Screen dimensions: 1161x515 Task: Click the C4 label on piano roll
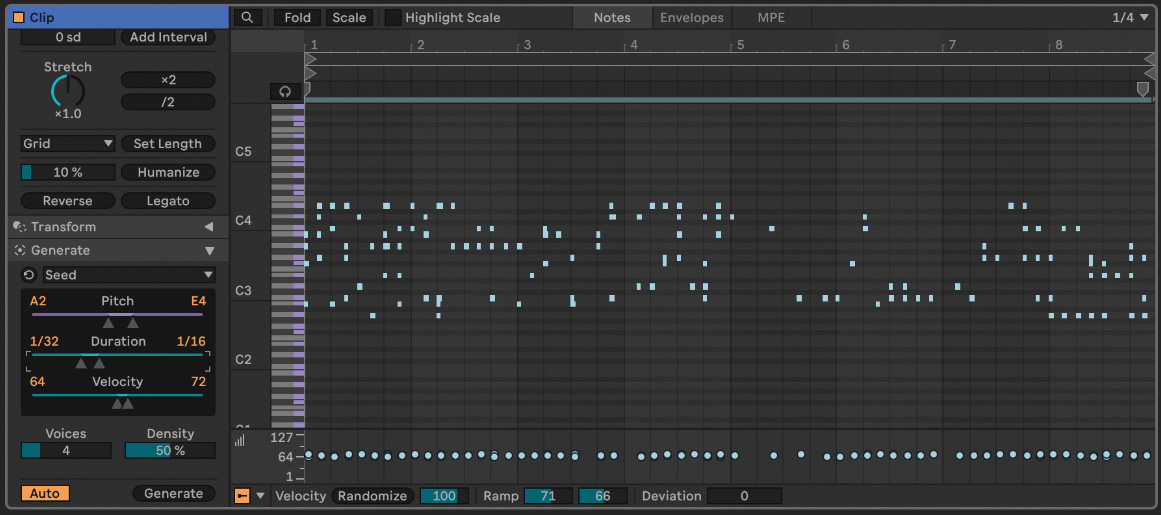[244, 221]
